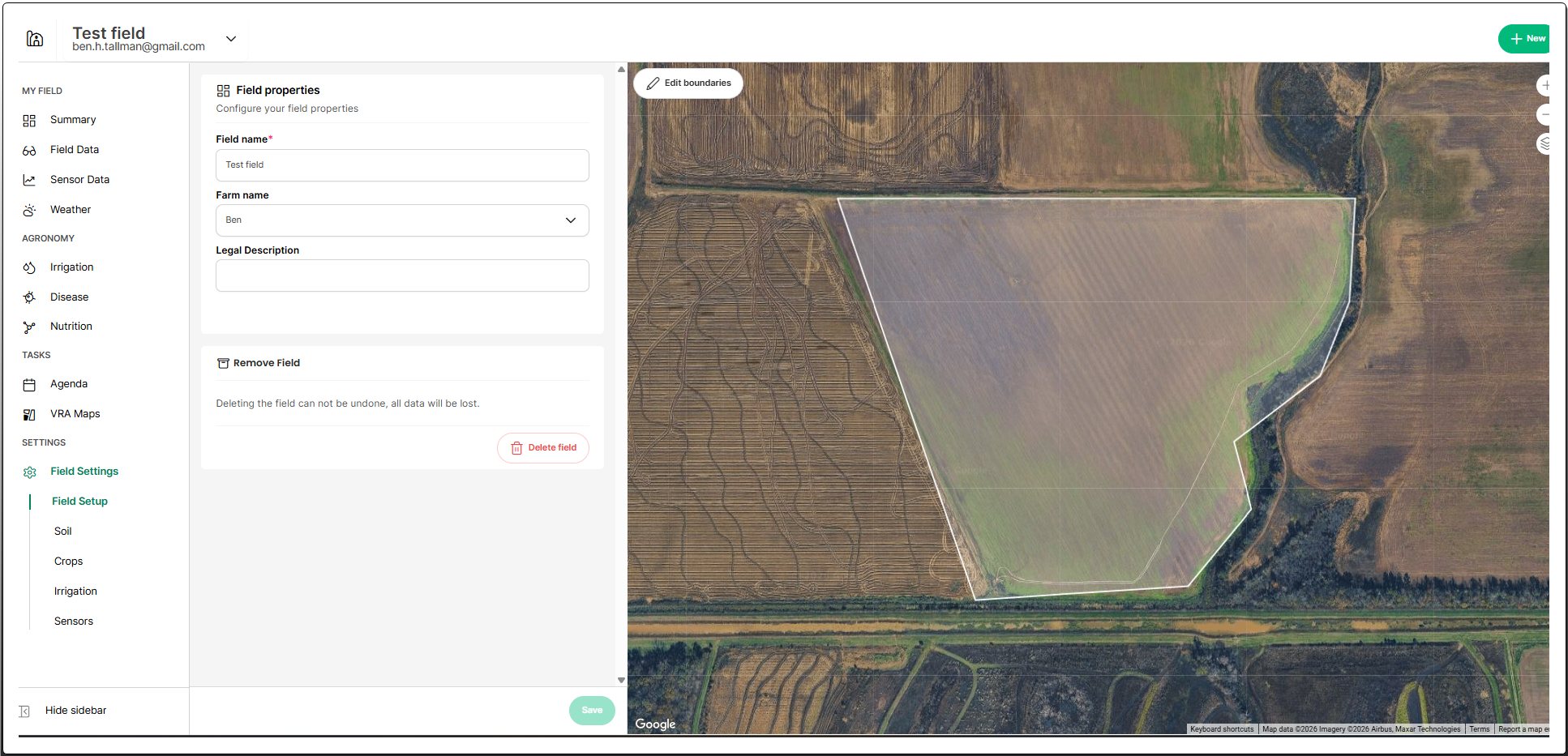Click the panel's scroll down arrow
Image resolution: width=1568 pixels, height=756 pixels.
coord(621,681)
